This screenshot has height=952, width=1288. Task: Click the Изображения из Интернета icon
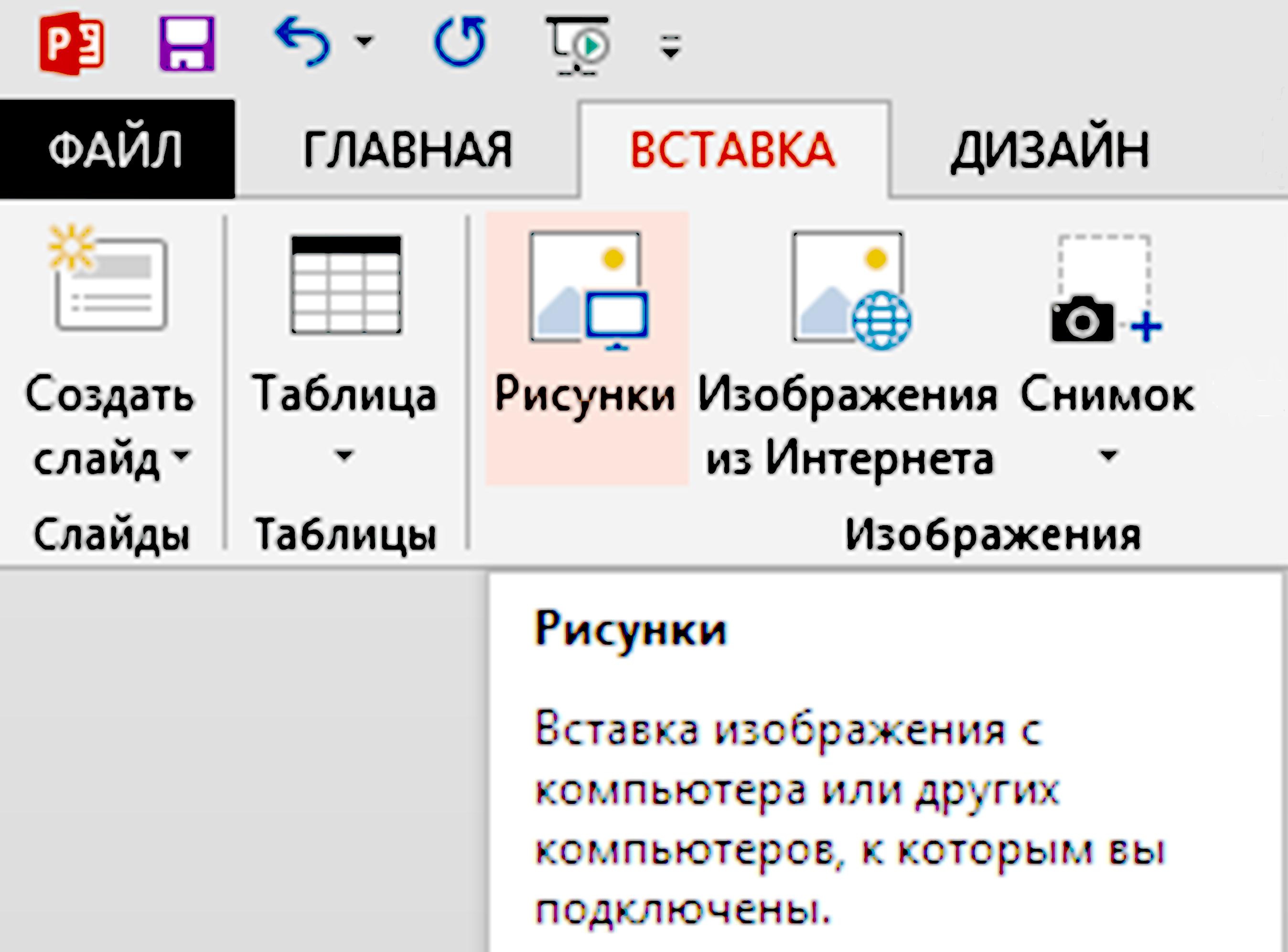[851, 291]
